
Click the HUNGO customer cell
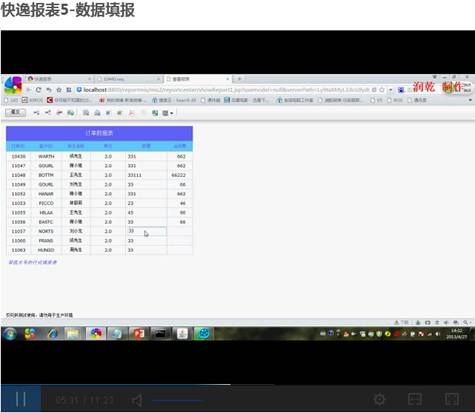[46, 250]
